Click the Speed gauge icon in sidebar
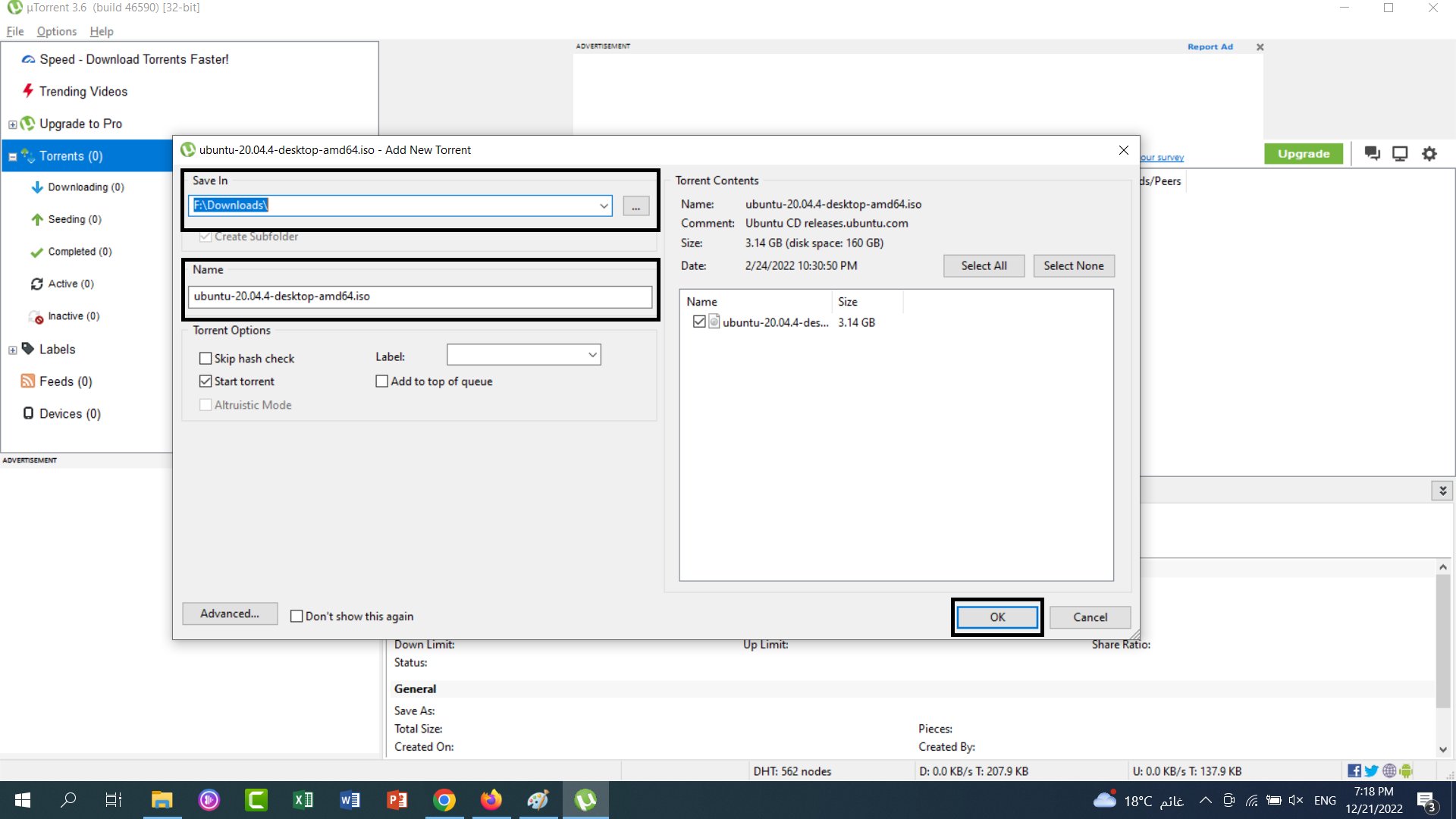Viewport: 1456px width, 819px height. pyautogui.click(x=28, y=59)
